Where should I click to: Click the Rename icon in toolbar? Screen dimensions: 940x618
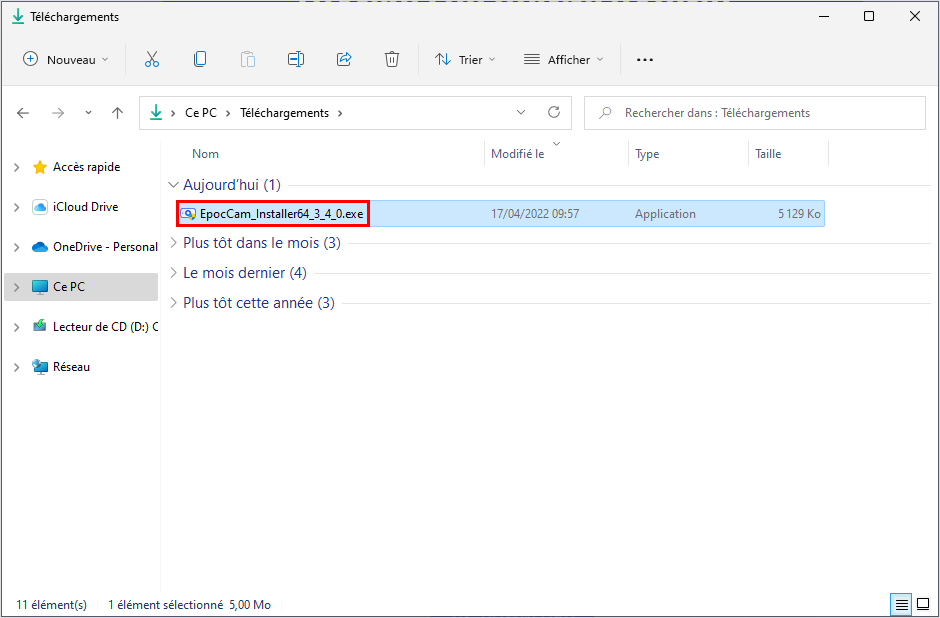click(x=296, y=59)
